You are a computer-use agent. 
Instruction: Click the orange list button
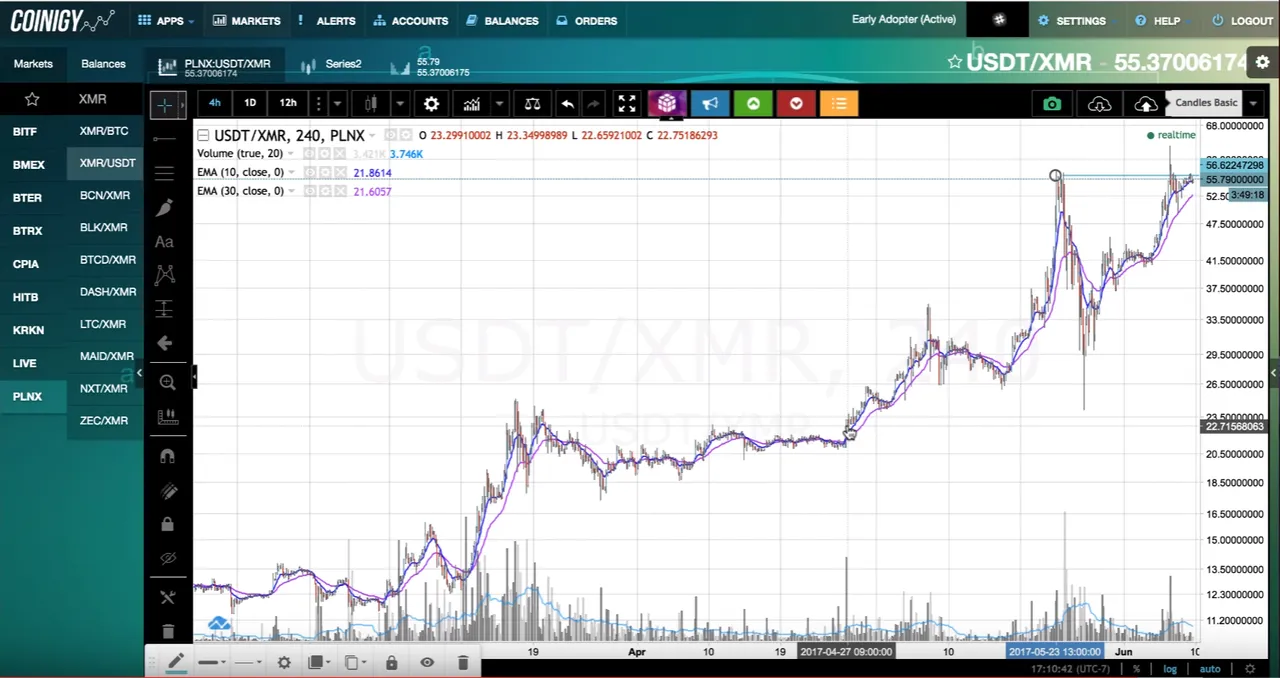(x=839, y=103)
